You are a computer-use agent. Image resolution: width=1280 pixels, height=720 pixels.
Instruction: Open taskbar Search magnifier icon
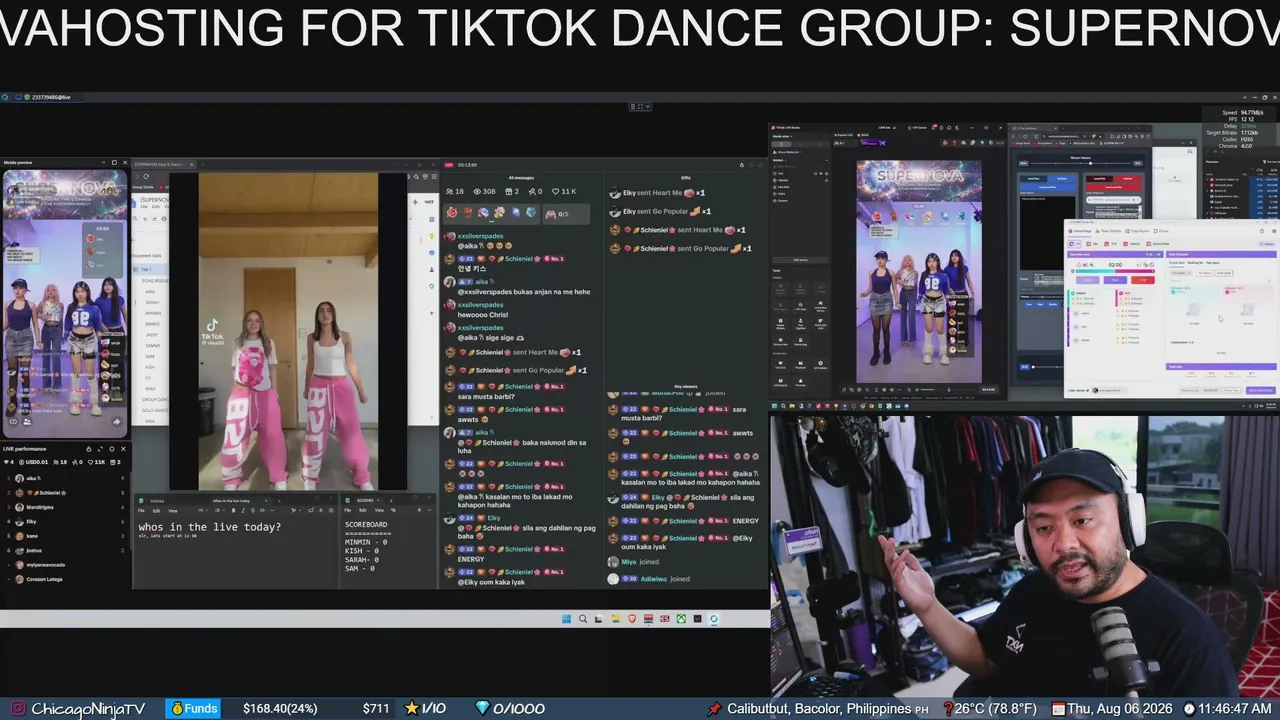coord(583,619)
